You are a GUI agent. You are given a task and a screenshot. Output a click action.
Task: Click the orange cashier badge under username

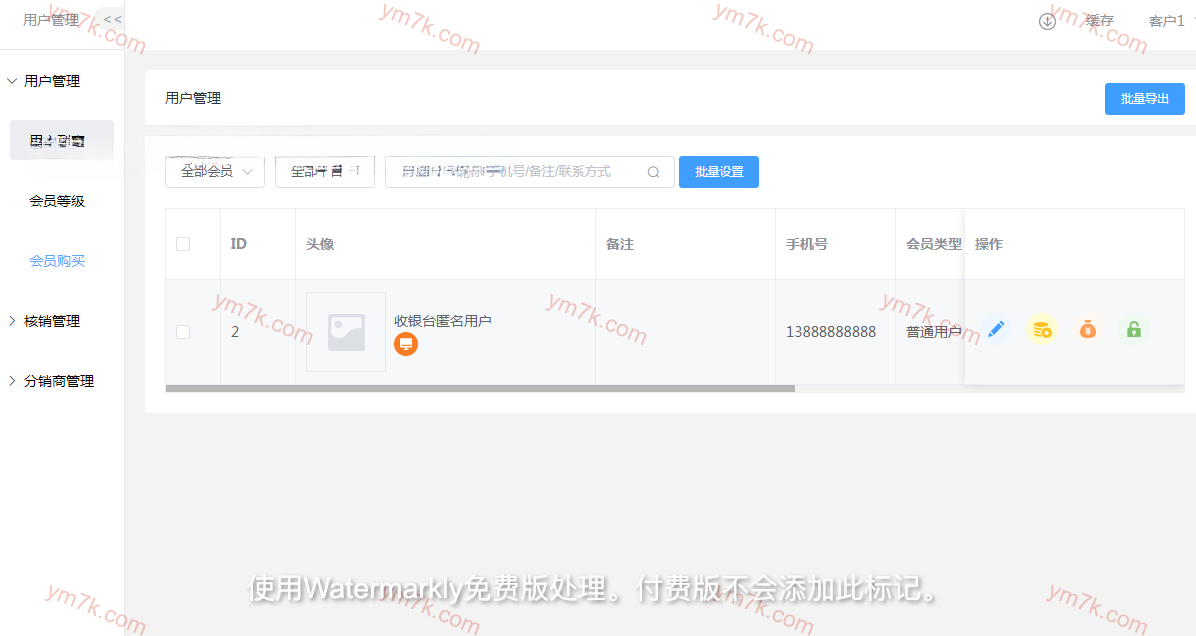coord(406,344)
